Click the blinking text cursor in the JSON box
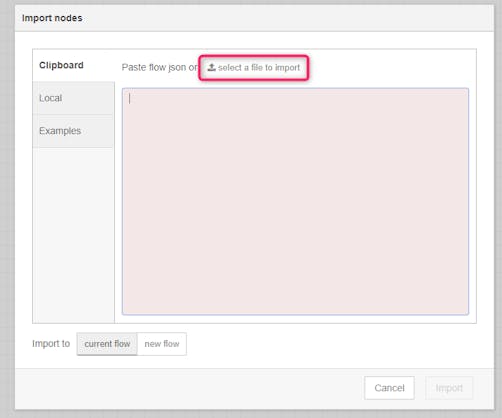Screen dimensions: 502x418 pos(130,99)
